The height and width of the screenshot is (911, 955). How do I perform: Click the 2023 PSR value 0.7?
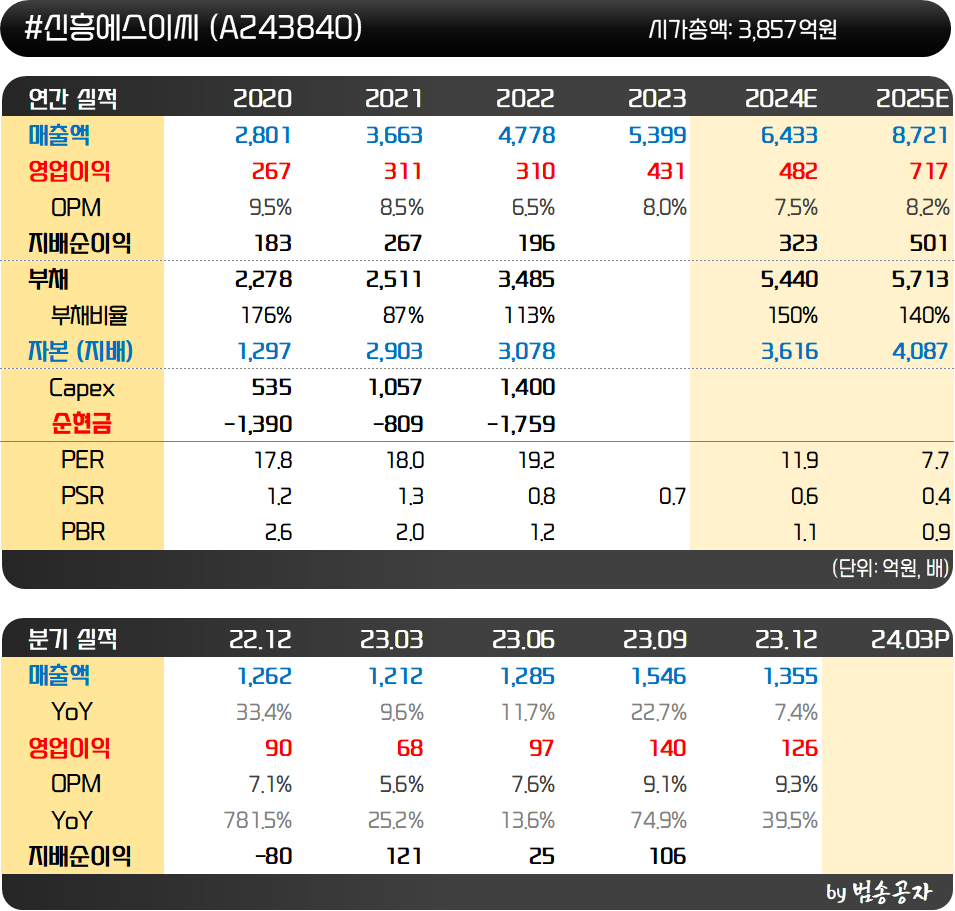(672, 496)
